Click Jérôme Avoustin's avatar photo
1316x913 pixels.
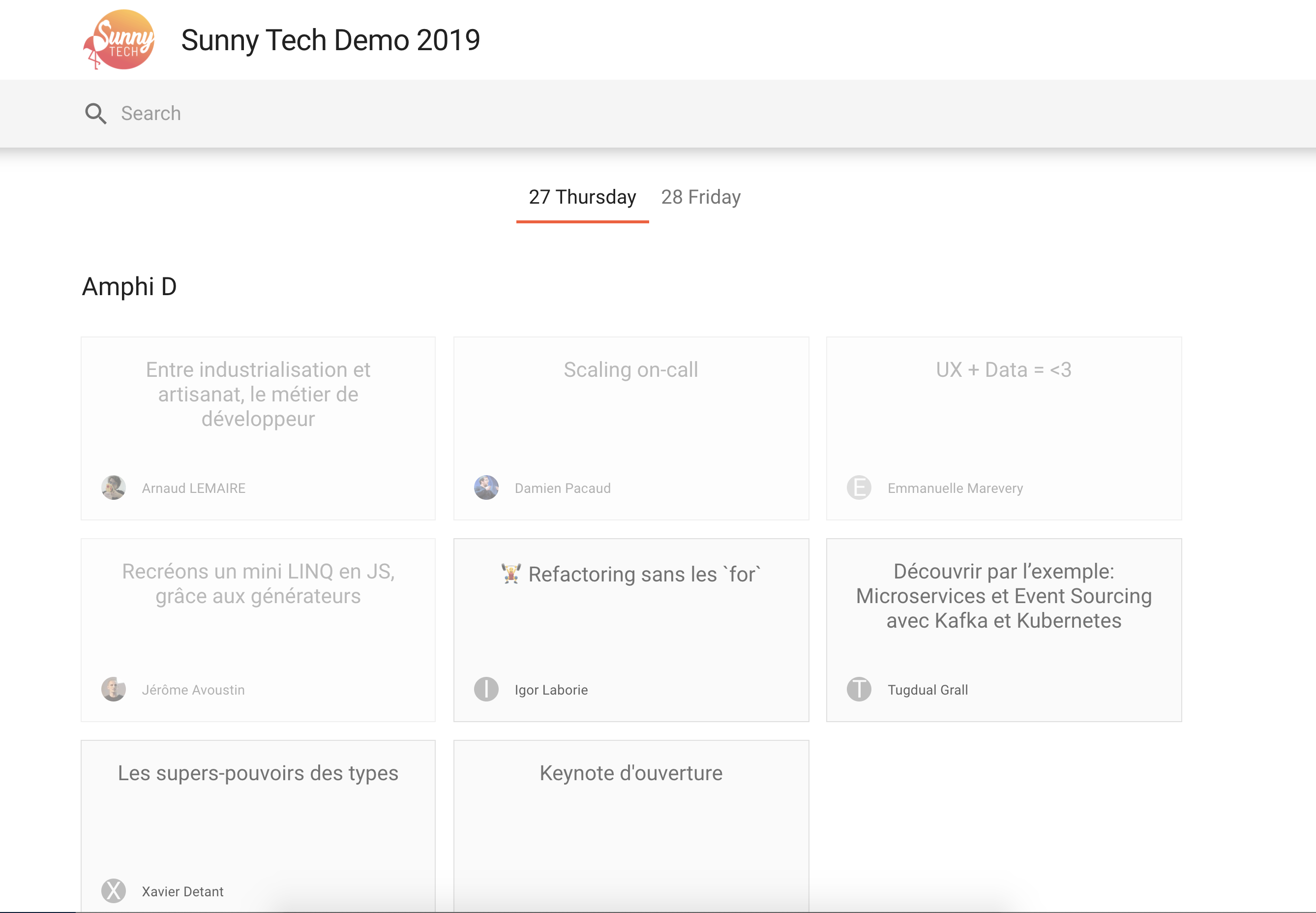click(114, 689)
